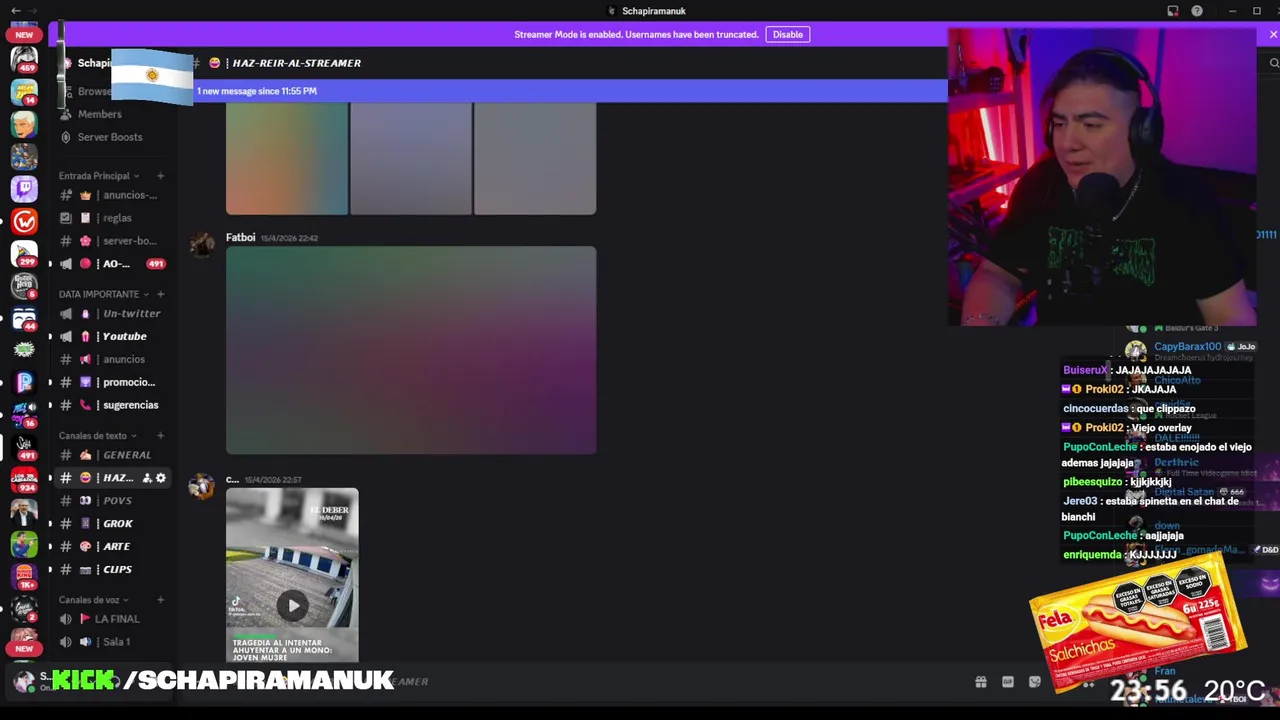The image size is (1280, 720).
Task: Open the third blurred gallery image
Action: point(535,158)
